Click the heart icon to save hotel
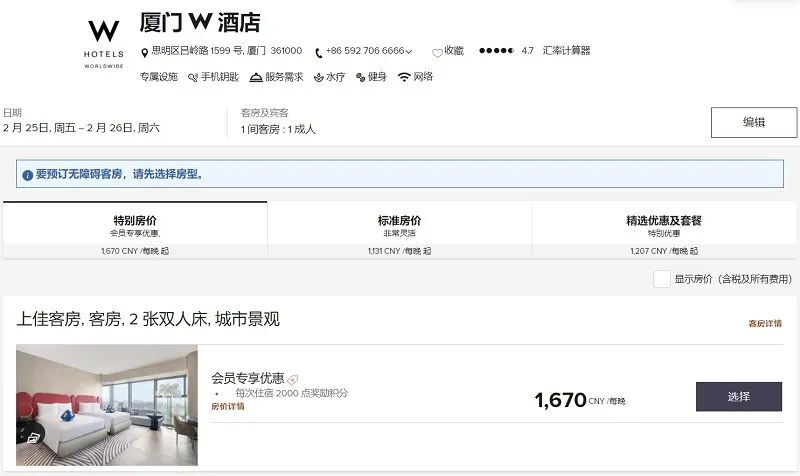Screen dimensions: 800x476 tap(437, 53)
